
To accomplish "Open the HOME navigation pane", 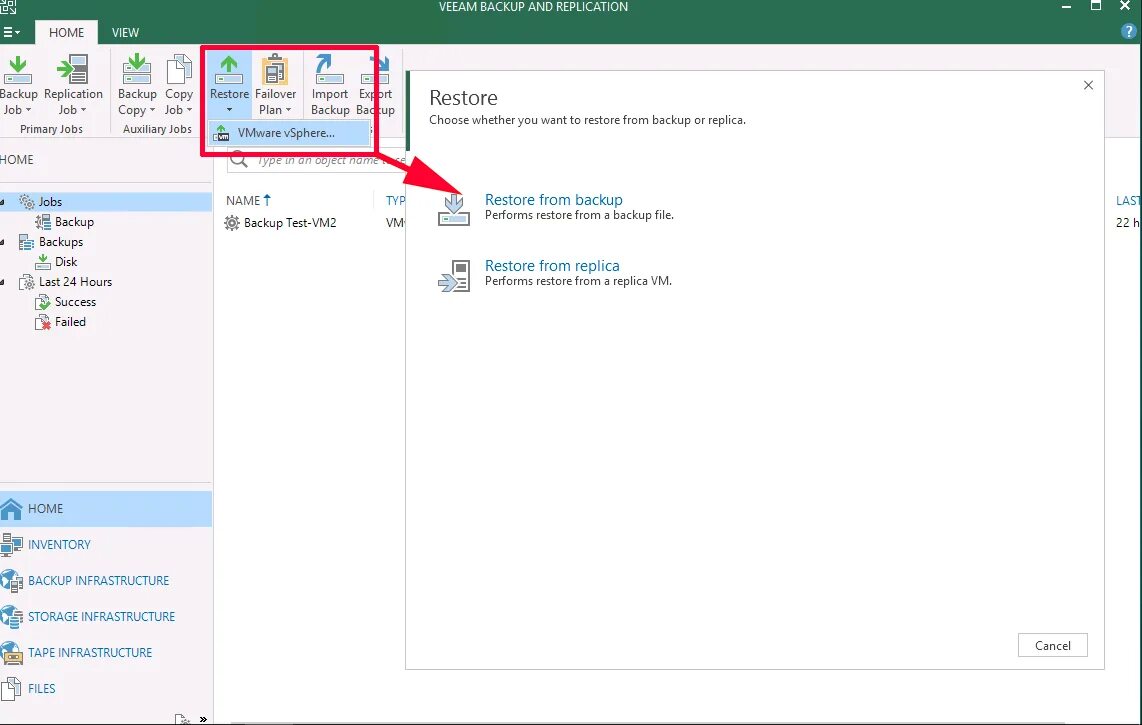I will point(106,509).
